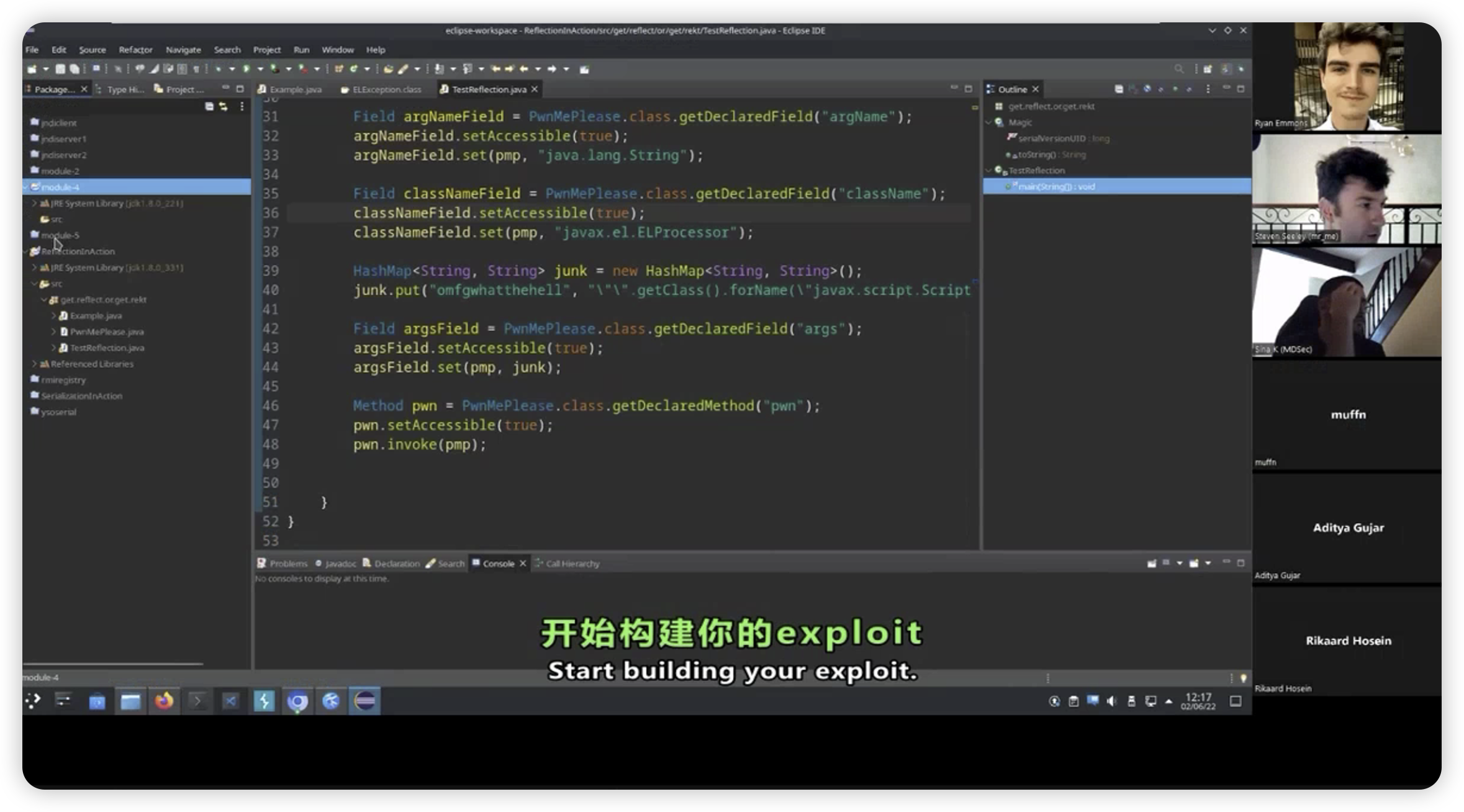This screenshot has height=812, width=1464.
Task: Click Collapse All in Package Explorer
Action: pyautogui.click(x=209, y=107)
